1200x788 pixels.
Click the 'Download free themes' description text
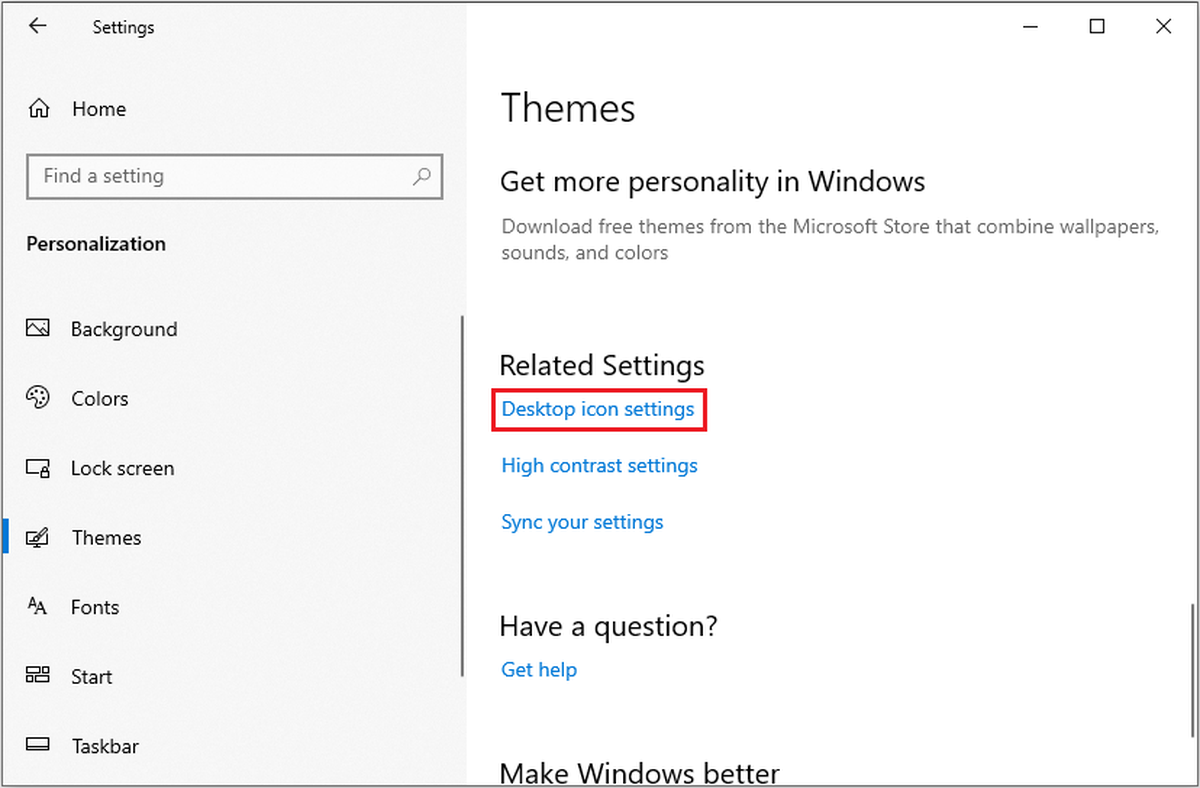point(831,240)
